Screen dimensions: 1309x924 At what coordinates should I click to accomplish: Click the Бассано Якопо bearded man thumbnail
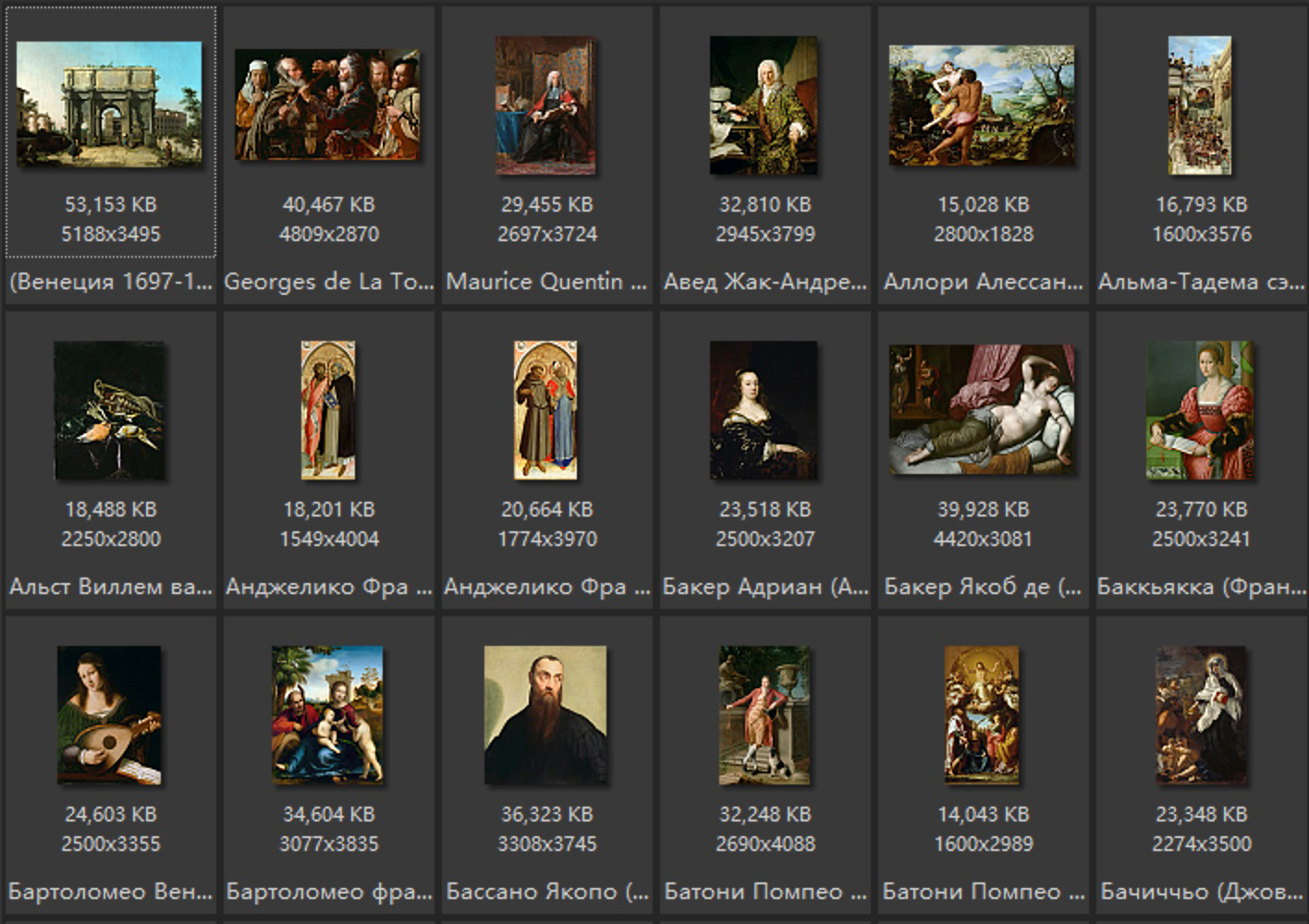(x=545, y=715)
